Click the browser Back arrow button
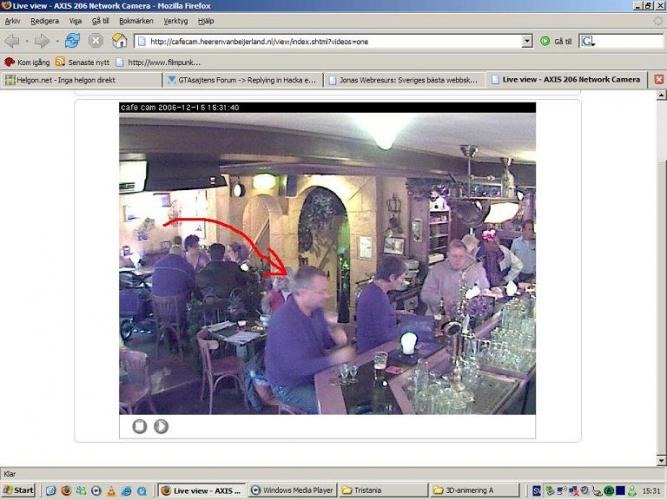Viewport: 667px width, 500px height. point(12,41)
